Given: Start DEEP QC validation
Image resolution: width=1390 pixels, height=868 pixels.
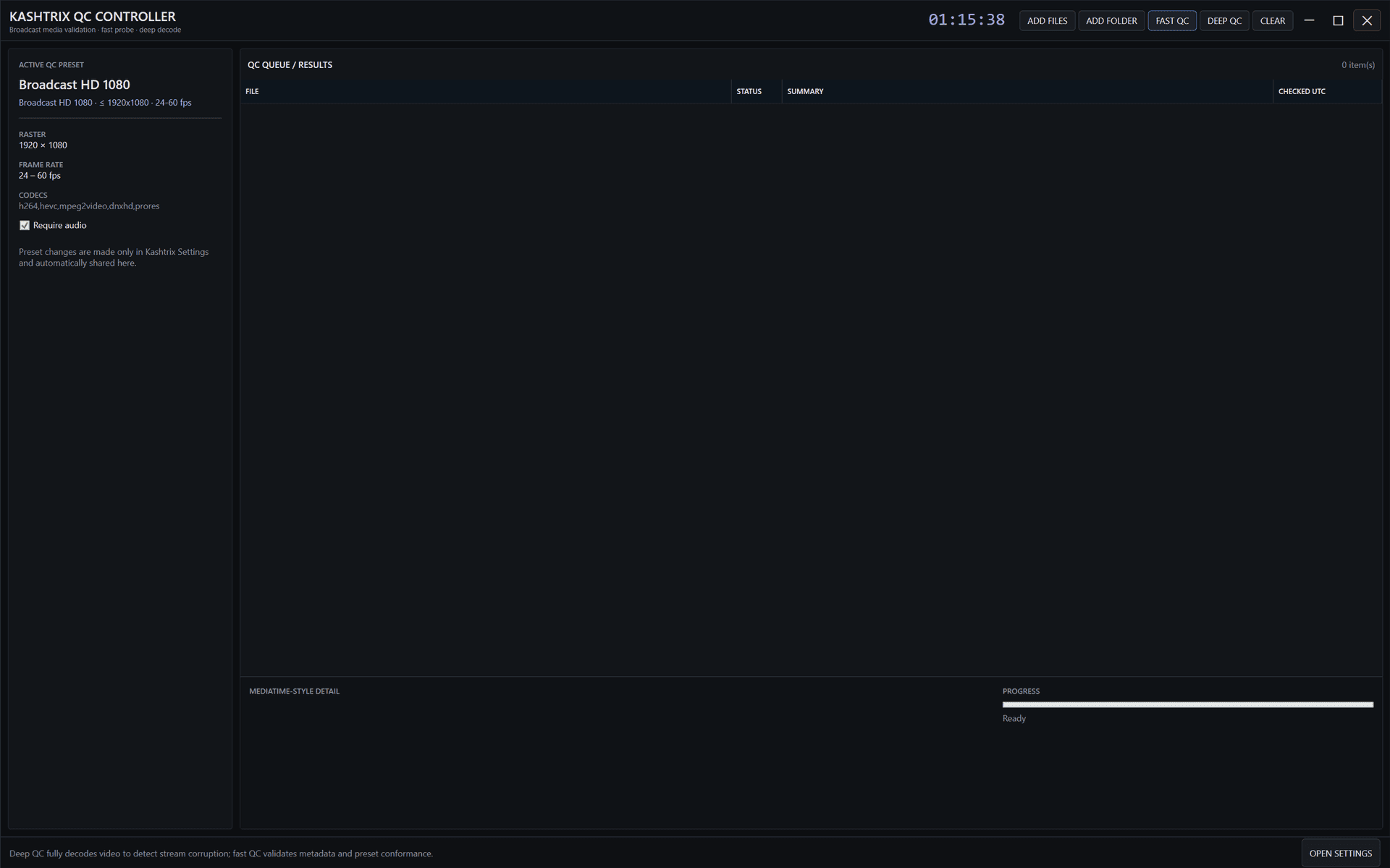Looking at the screenshot, I should [1224, 20].
